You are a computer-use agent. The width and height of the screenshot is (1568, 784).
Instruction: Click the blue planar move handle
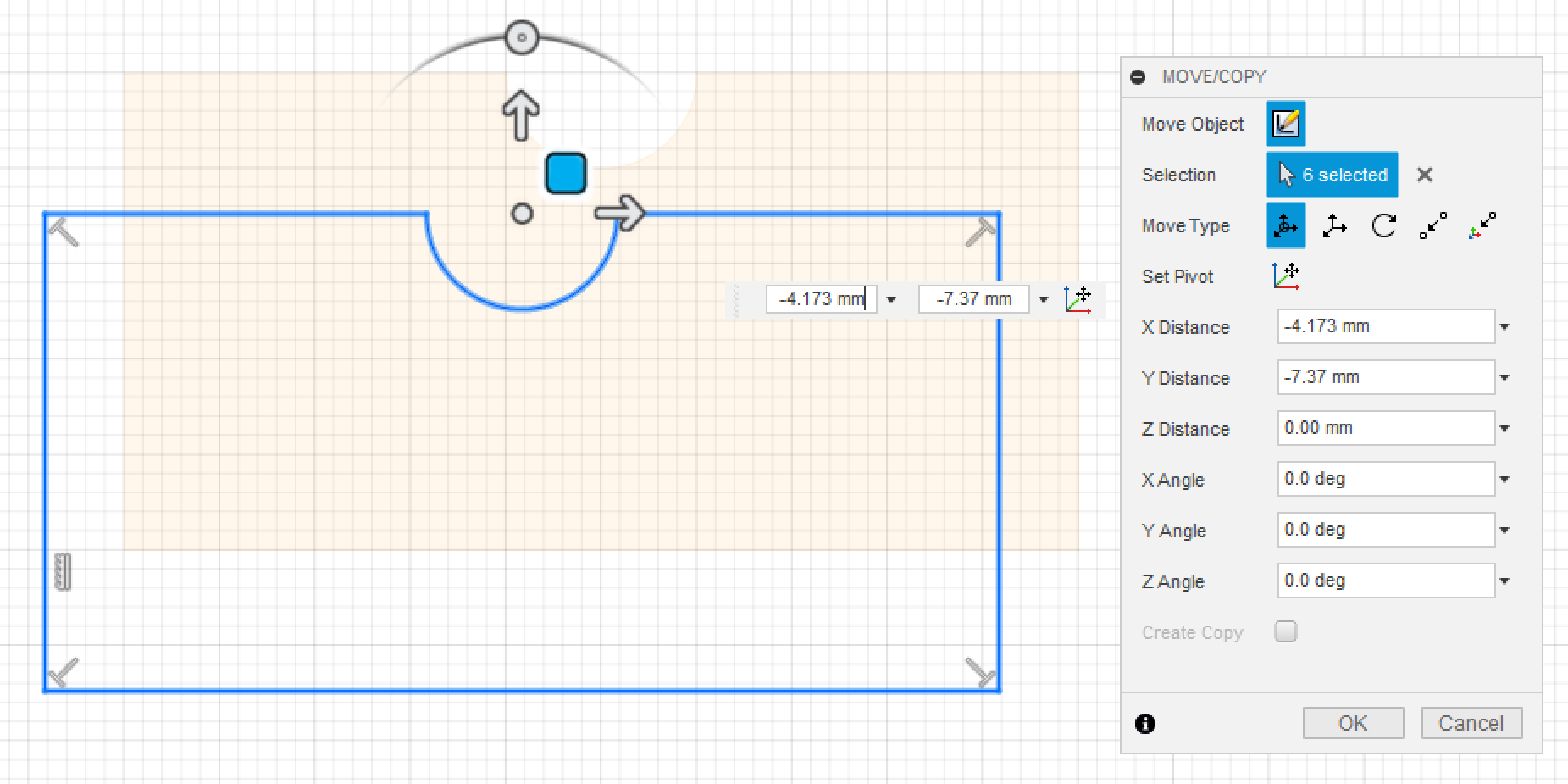click(x=564, y=173)
